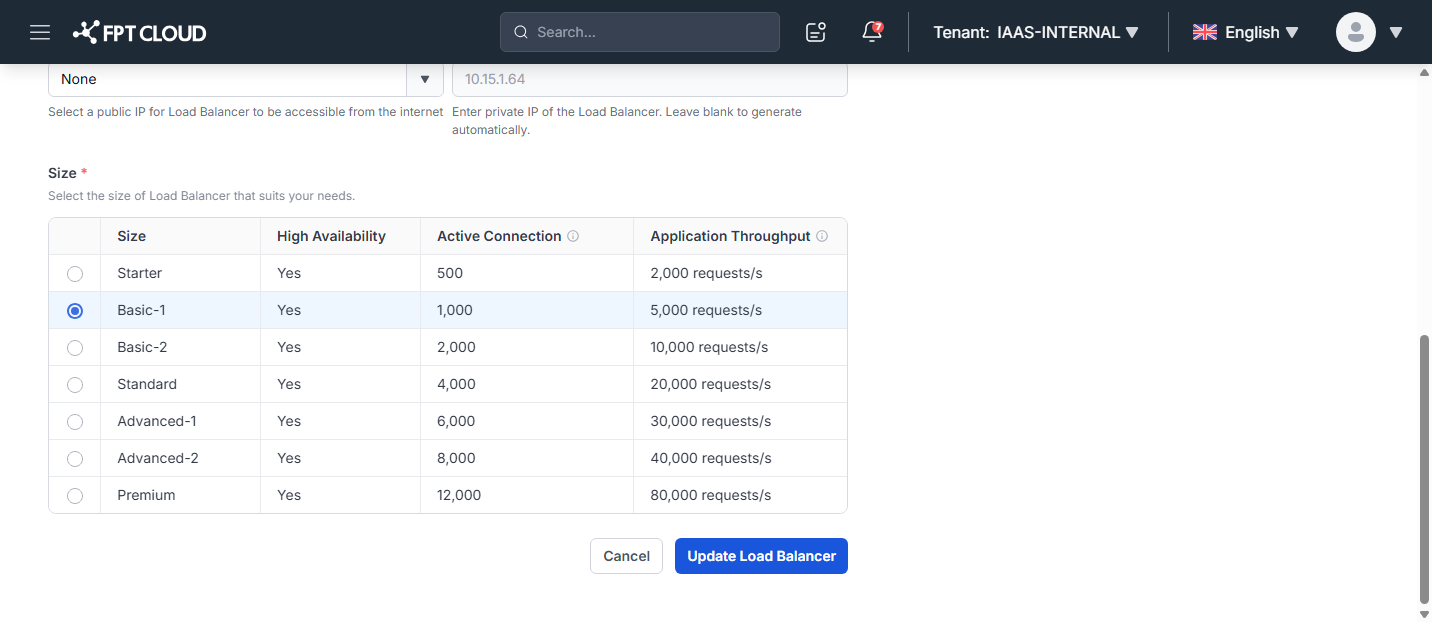
Task: Click the 8,000 active connection value
Action: coord(456,458)
